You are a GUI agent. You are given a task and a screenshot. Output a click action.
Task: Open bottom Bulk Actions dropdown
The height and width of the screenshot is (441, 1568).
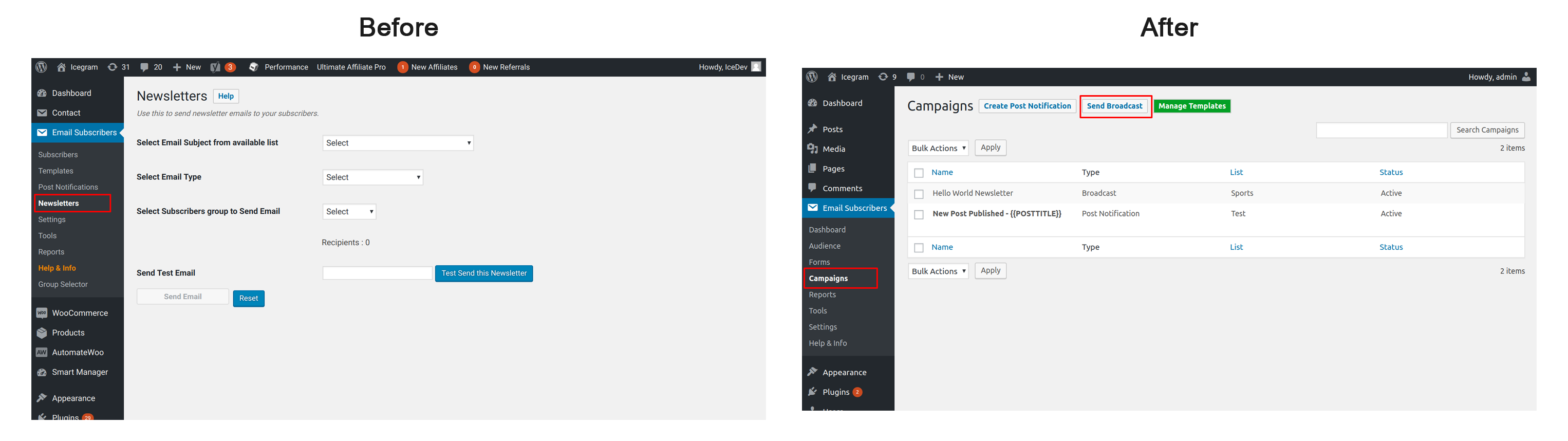938,271
